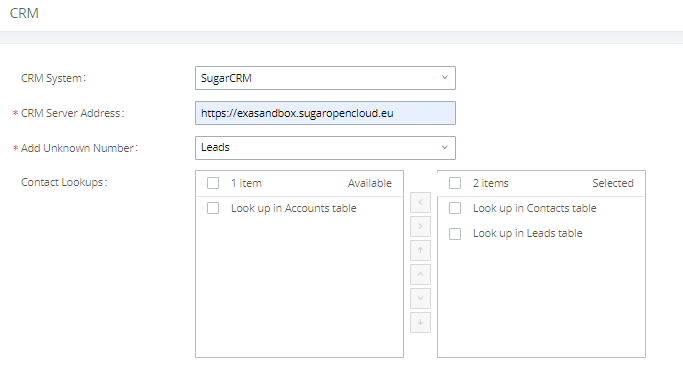Click the move-up chevron button
Screen dimensions: 683x383
tap(420, 274)
